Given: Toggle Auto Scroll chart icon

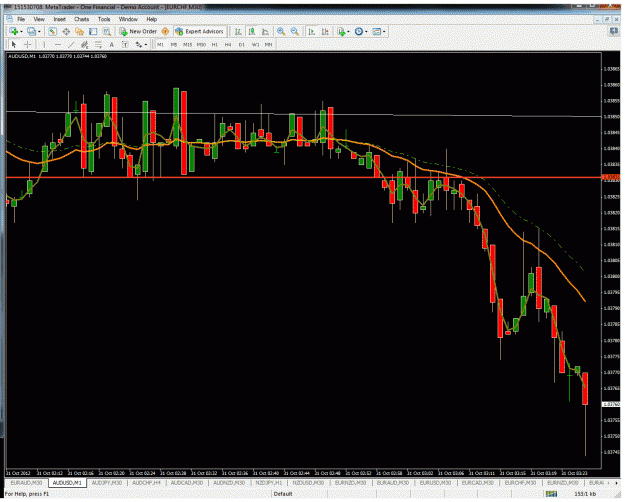Looking at the screenshot, I should point(312,31).
